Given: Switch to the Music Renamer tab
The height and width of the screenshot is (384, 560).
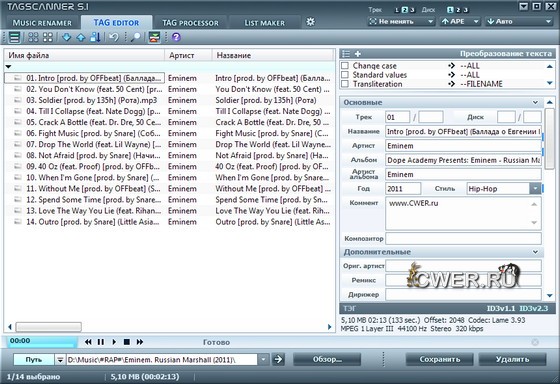Looking at the screenshot, I should 42,23.
